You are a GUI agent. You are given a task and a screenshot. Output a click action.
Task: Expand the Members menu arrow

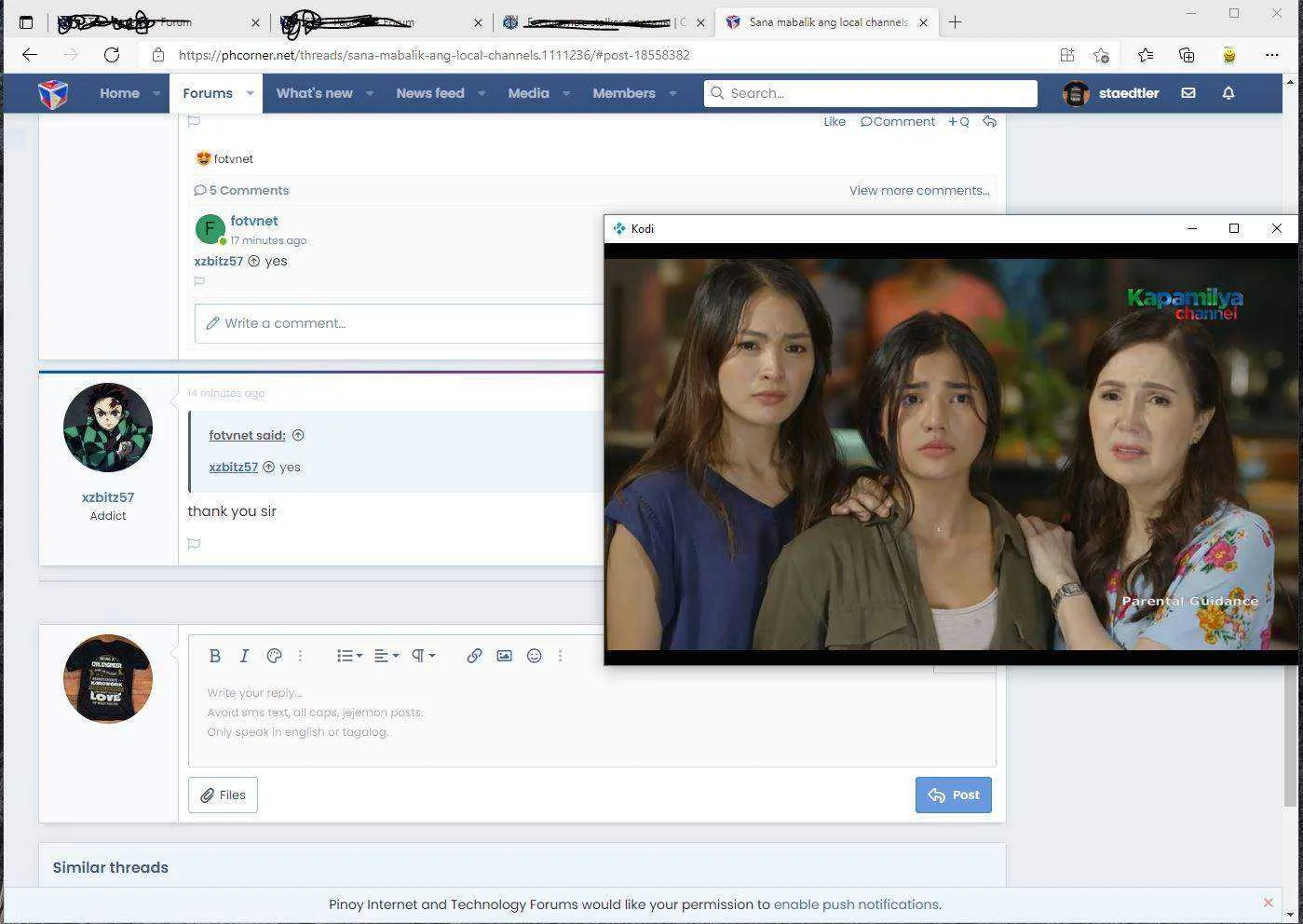[672, 93]
